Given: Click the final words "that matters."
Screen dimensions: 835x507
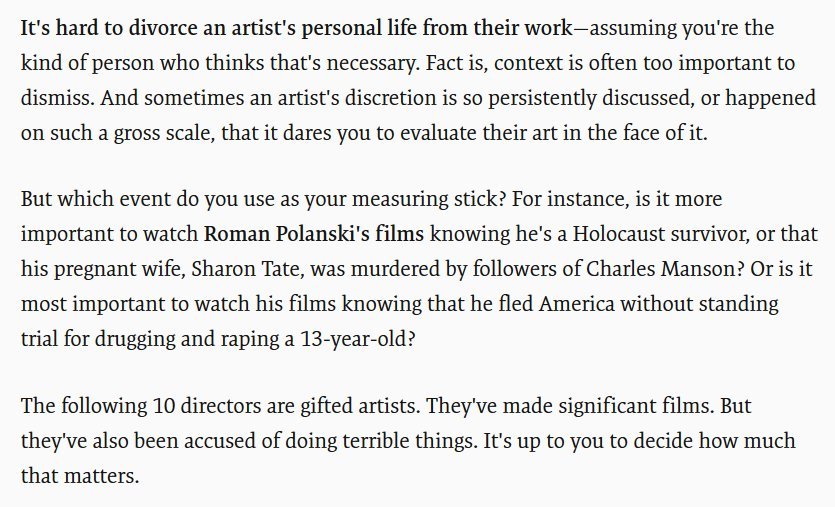Looking at the screenshot, I should (80, 477).
